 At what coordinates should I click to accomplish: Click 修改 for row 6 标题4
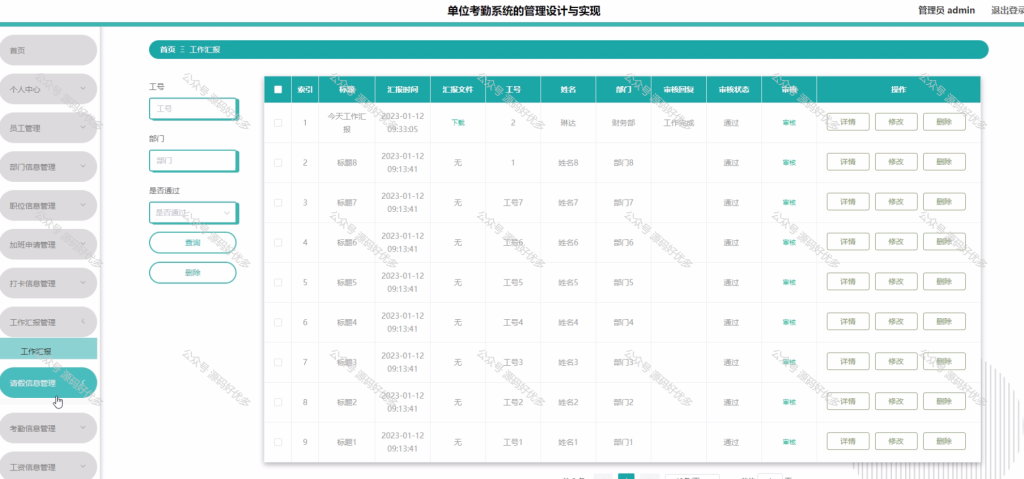(x=896, y=322)
